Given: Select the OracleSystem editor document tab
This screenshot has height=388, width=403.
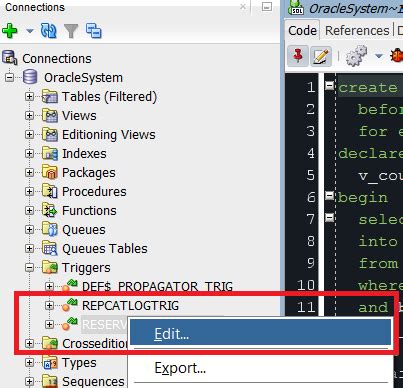Looking at the screenshot, I should coord(346,9).
